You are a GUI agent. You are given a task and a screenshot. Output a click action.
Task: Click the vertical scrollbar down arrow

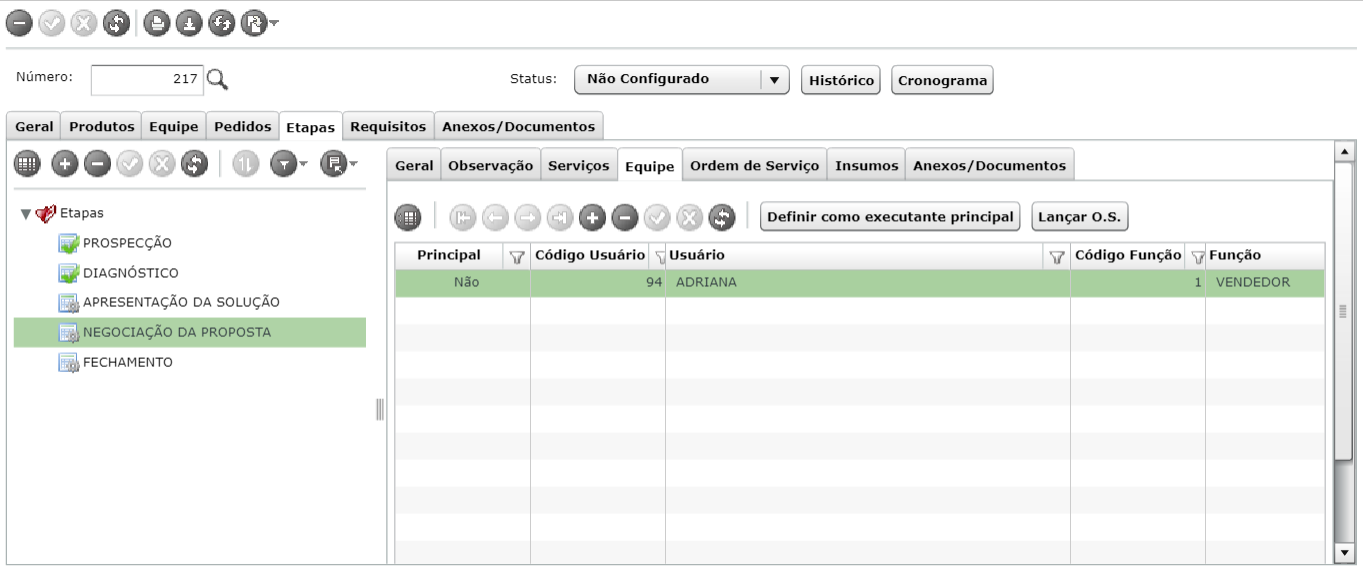[x=1344, y=552]
